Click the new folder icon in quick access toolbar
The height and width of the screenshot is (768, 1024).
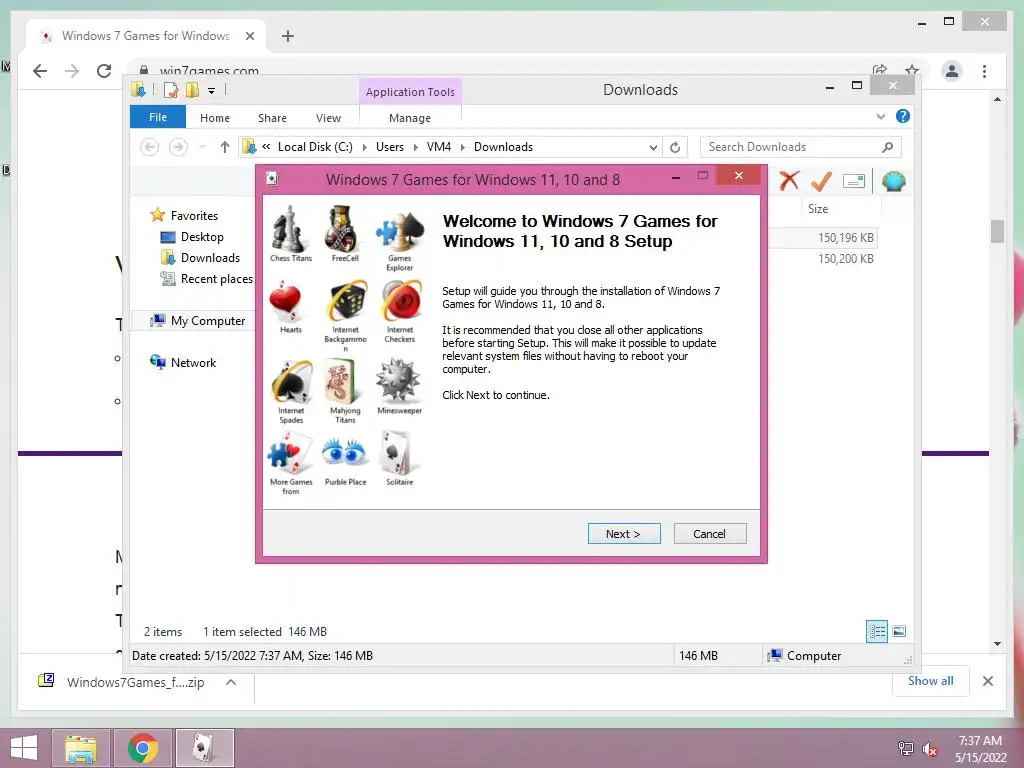(x=192, y=90)
